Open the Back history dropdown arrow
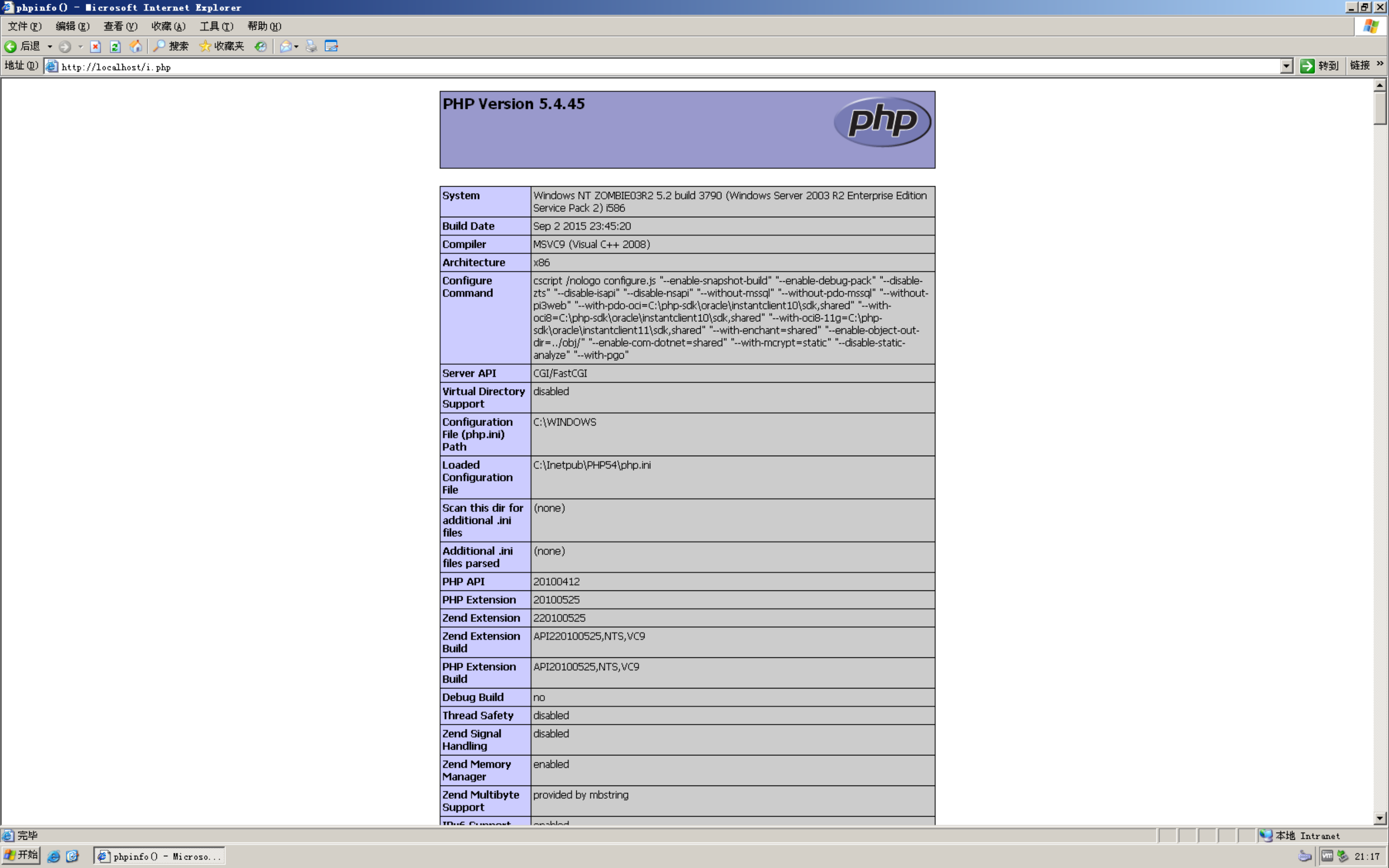Screen dimensions: 1389x868 click(50, 47)
